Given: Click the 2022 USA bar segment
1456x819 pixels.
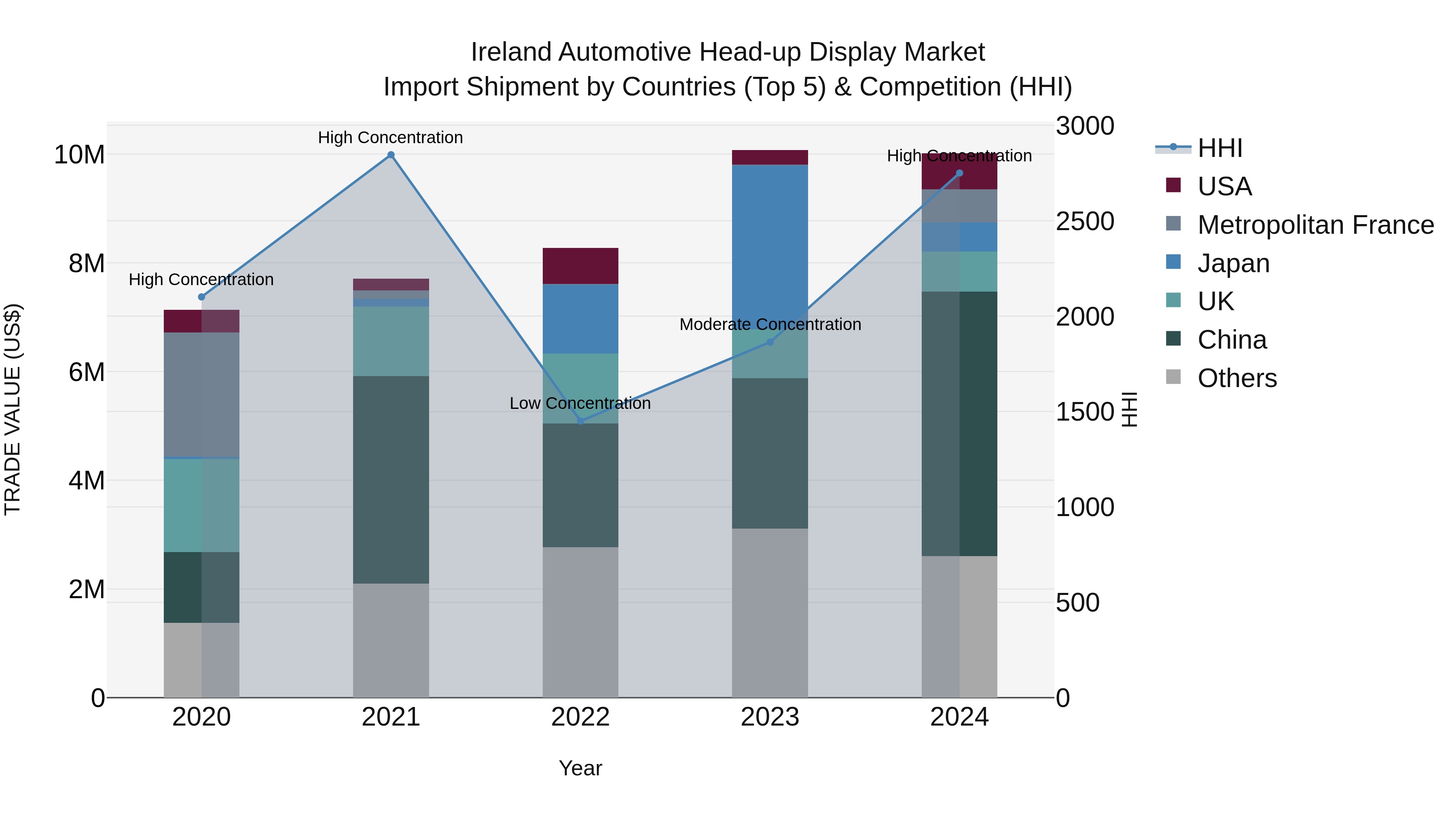Looking at the screenshot, I should pos(580,266).
